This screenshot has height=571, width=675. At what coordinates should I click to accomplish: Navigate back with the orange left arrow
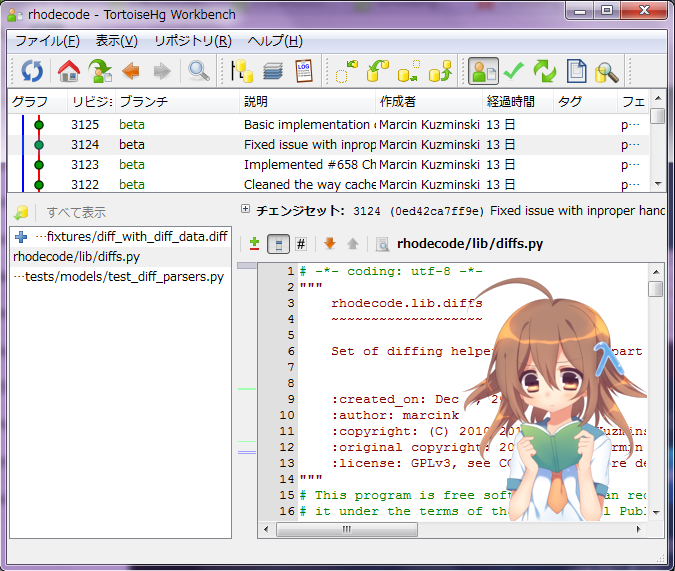click(131, 71)
